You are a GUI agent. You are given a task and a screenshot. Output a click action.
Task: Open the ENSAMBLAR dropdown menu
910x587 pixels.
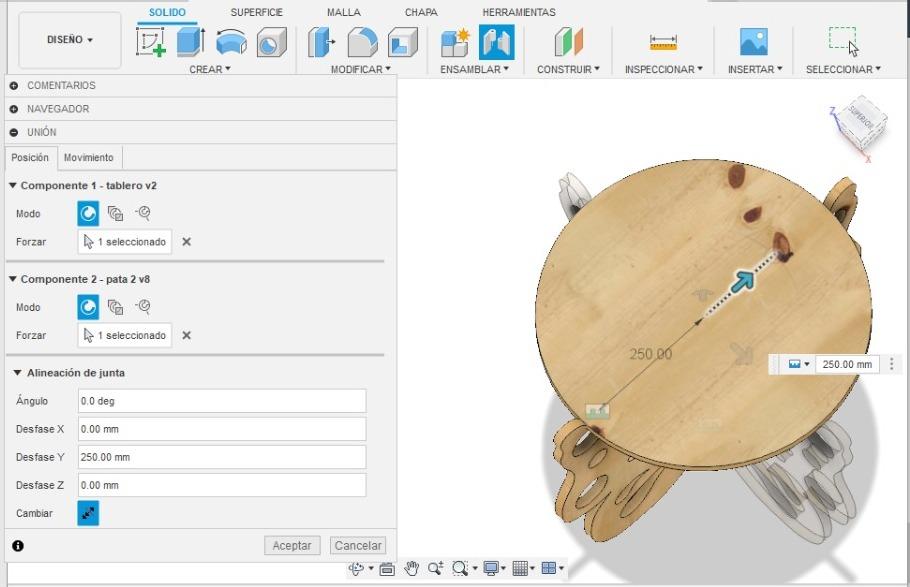point(474,69)
